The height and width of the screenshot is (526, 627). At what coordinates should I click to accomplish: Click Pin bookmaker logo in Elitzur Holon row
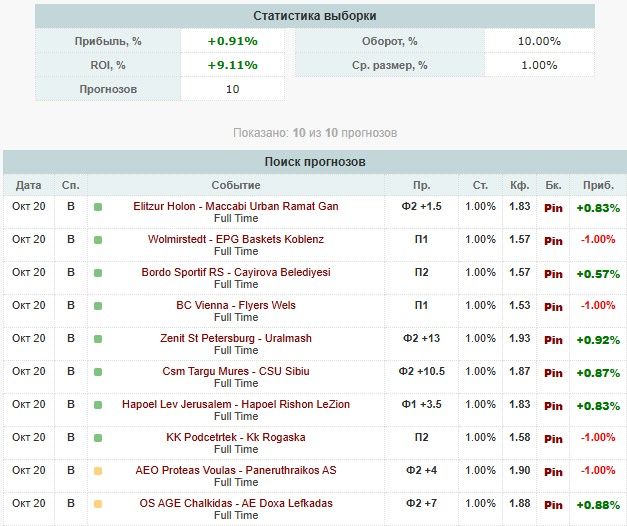point(553,208)
